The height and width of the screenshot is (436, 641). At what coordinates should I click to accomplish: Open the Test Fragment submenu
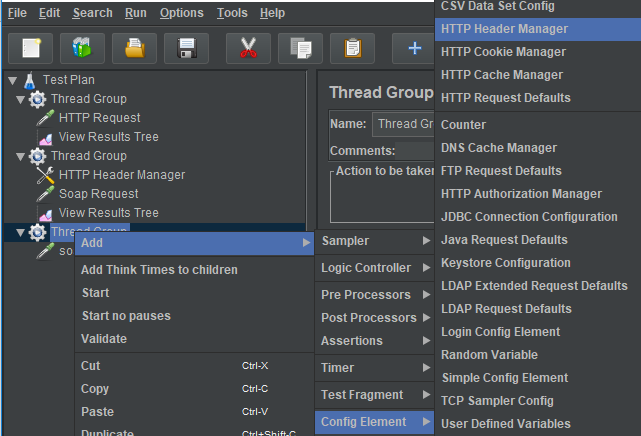(x=374, y=395)
